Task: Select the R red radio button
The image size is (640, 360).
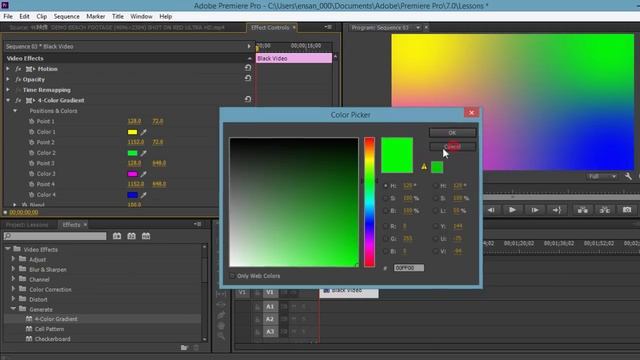Action: pyautogui.click(x=386, y=226)
